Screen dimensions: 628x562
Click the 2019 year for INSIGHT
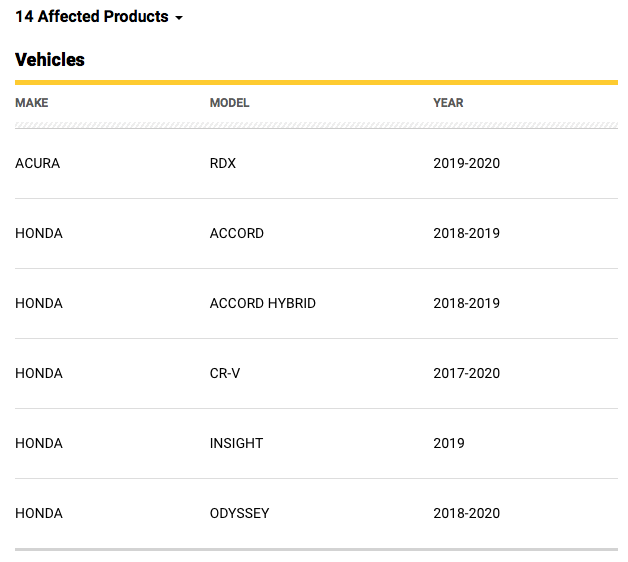449,443
